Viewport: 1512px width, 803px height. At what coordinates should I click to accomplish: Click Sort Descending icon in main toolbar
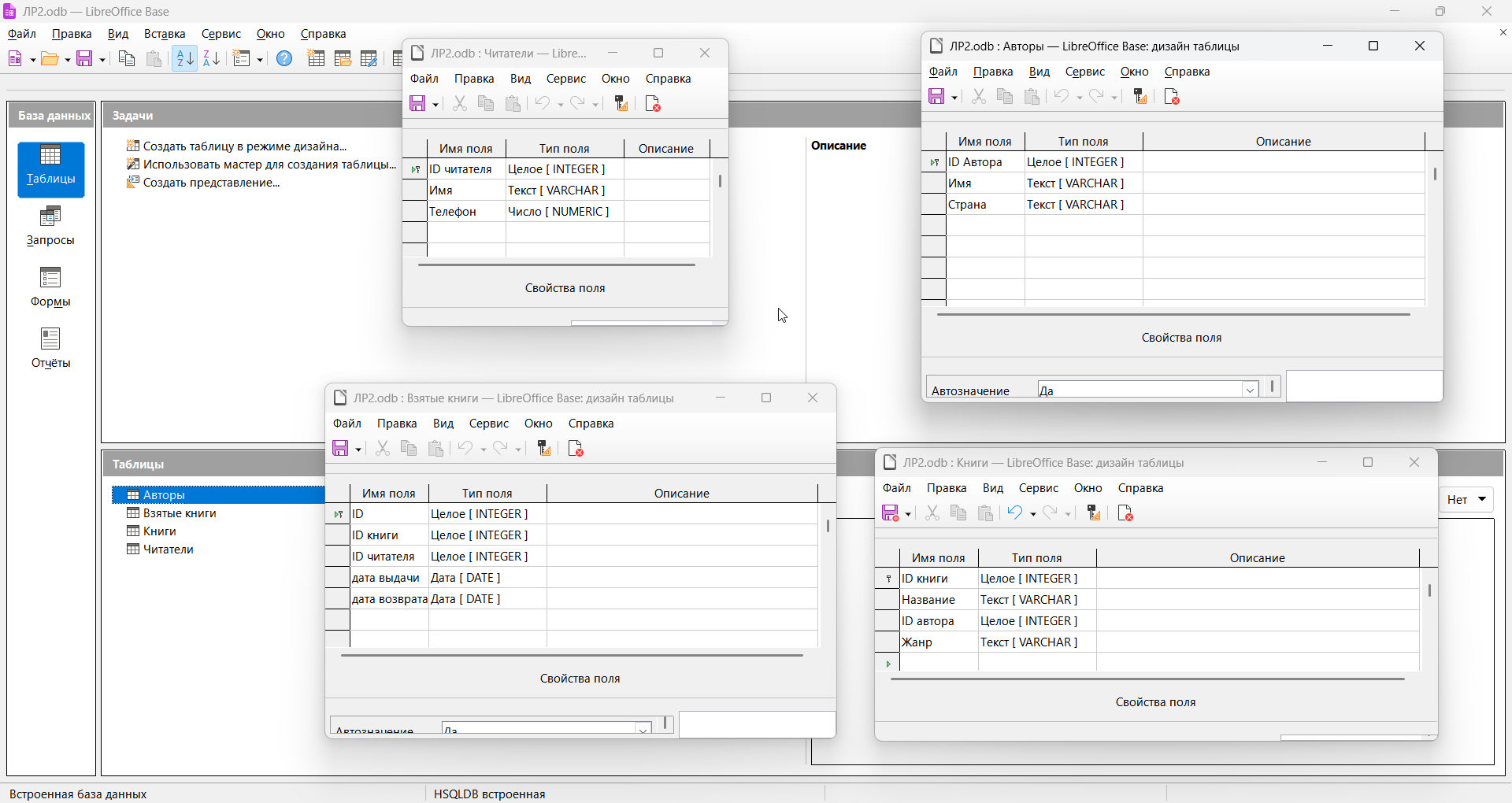(x=212, y=58)
